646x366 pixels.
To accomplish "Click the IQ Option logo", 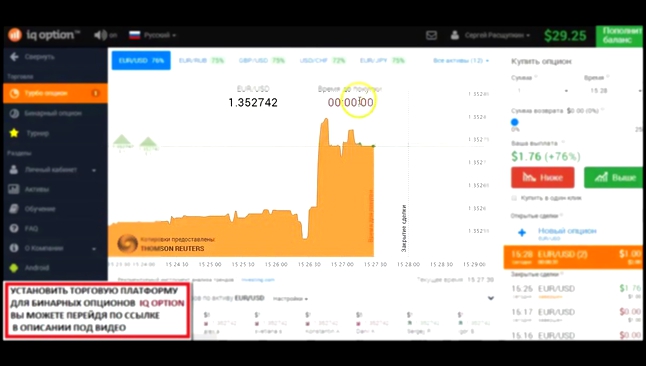I will (44, 35).
